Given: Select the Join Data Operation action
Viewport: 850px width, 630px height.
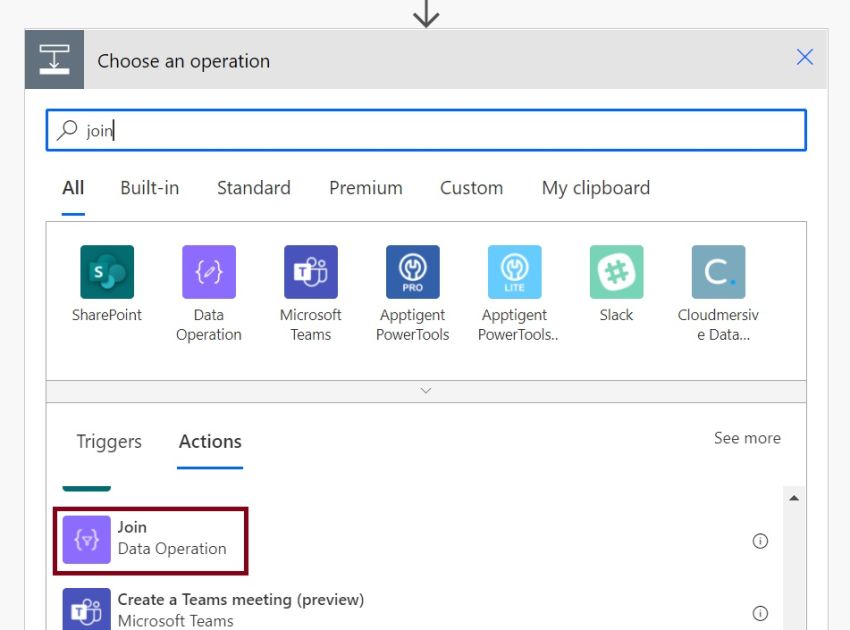Looking at the screenshot, I should pyautogui.click(x=150, y=538).
